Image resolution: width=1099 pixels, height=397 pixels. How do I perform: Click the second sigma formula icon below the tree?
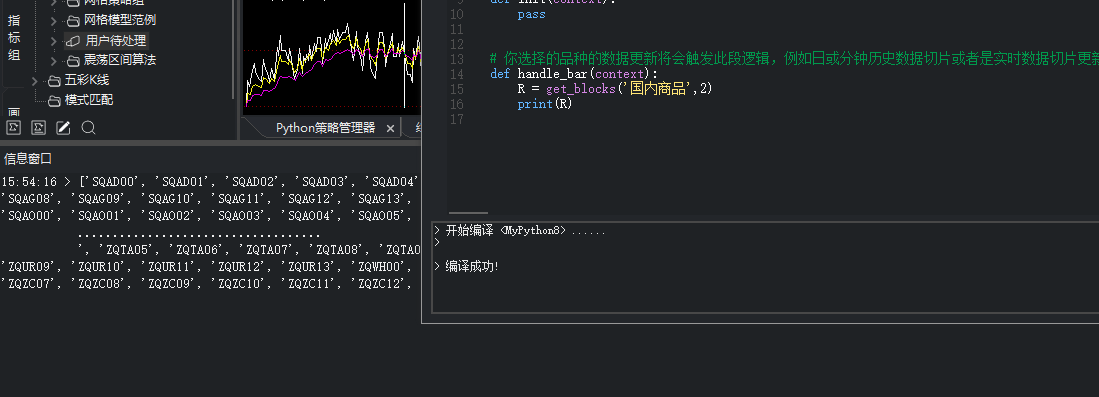39,128
